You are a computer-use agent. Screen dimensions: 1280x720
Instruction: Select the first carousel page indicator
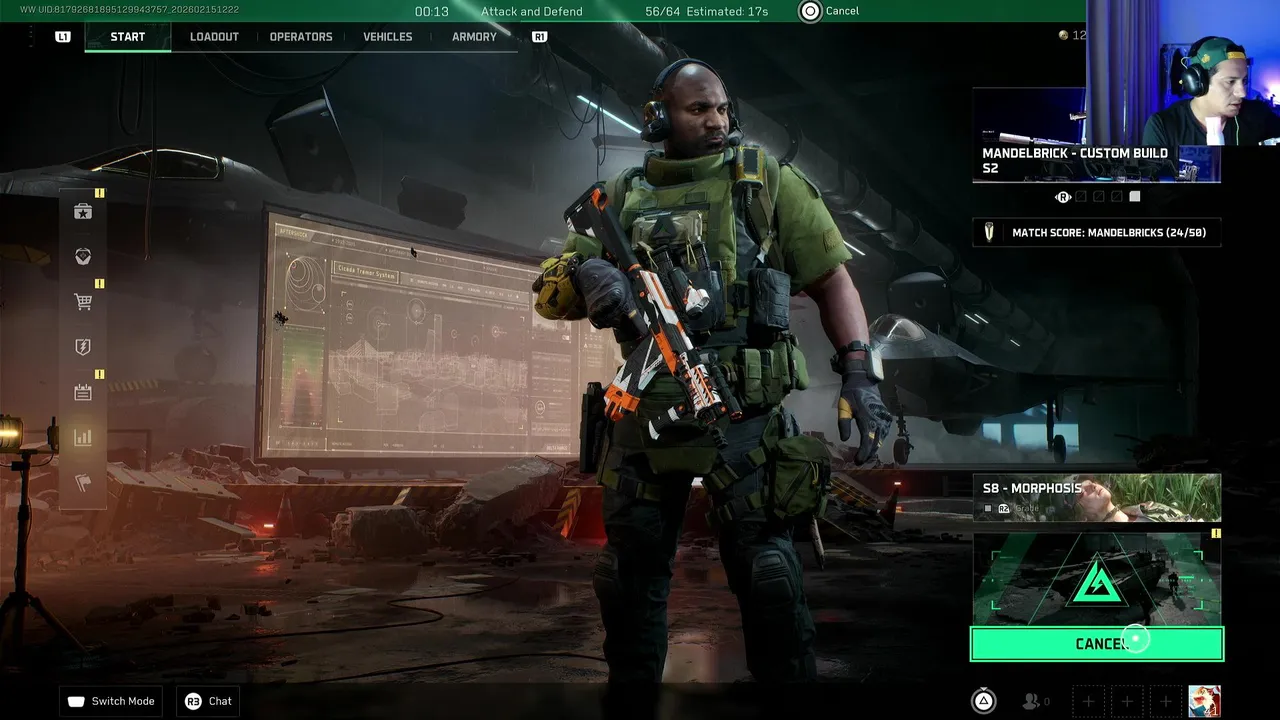(1081, 197)
